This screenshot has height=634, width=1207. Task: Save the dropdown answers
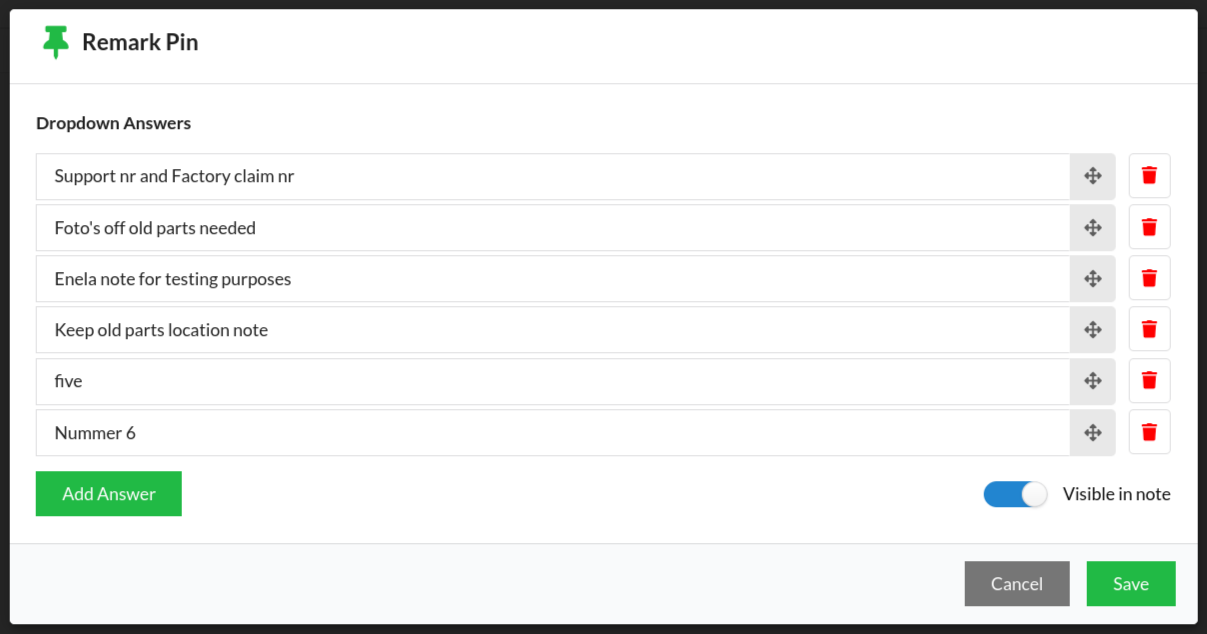pyautogui.click(x=1130, y=584)
